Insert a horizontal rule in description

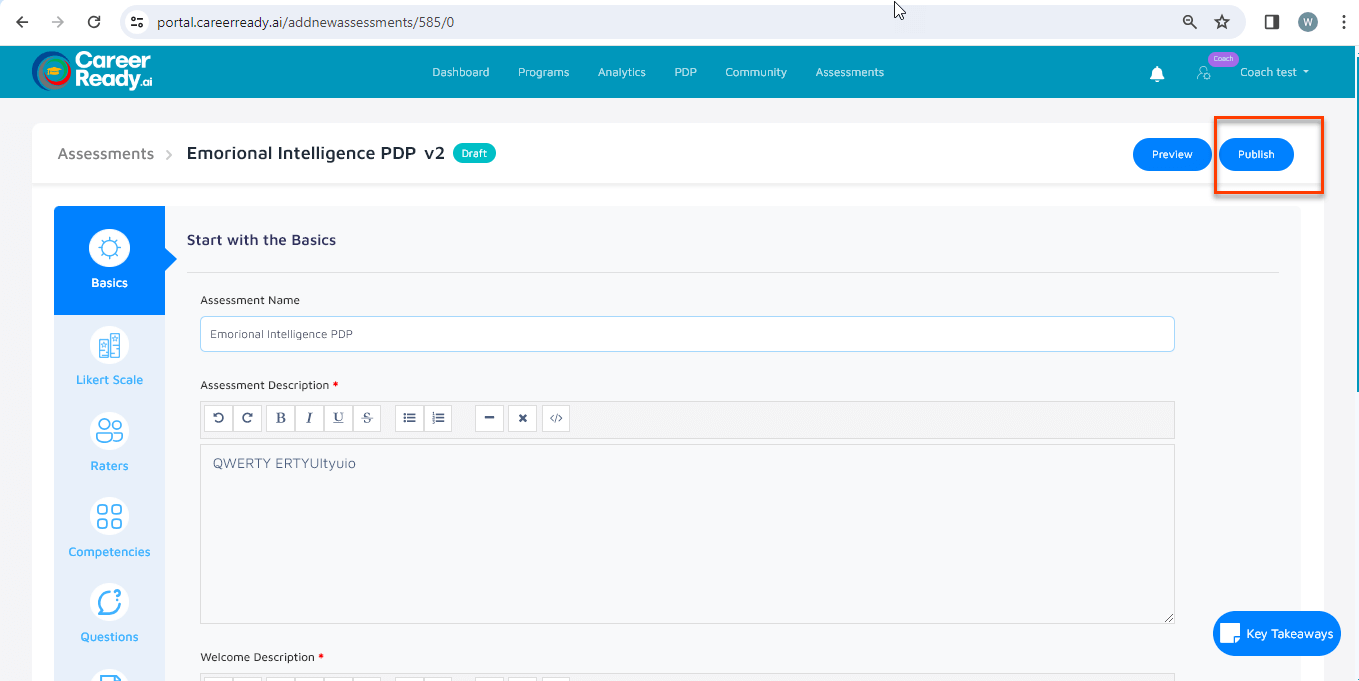click(x=488, y=418)
